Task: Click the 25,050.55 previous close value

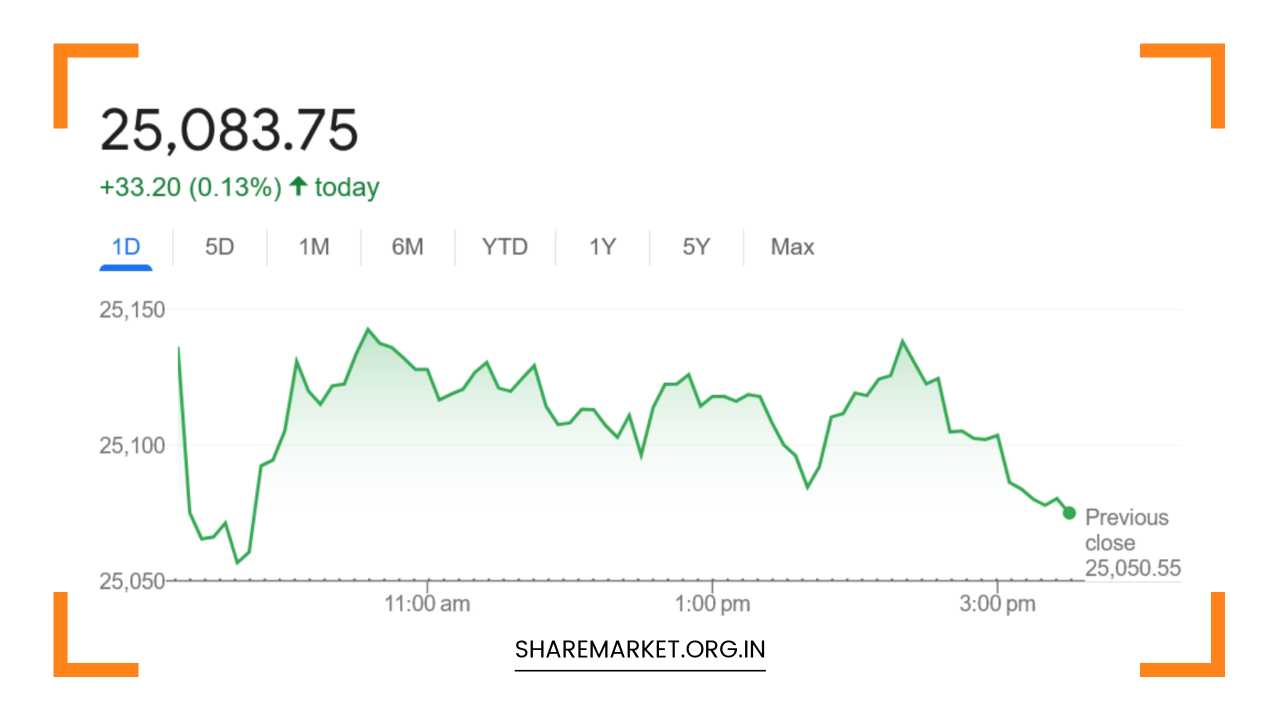Action: click(1132, 569)
